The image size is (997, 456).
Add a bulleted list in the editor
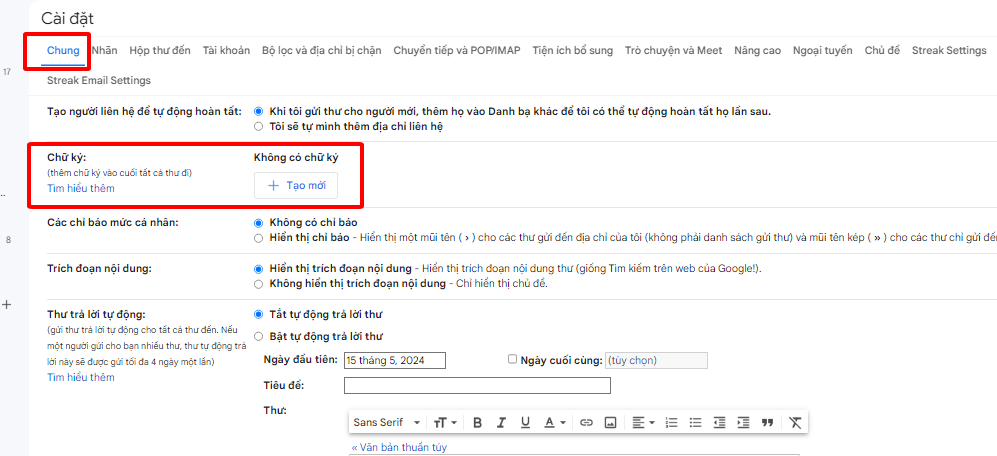pos(695,423)
